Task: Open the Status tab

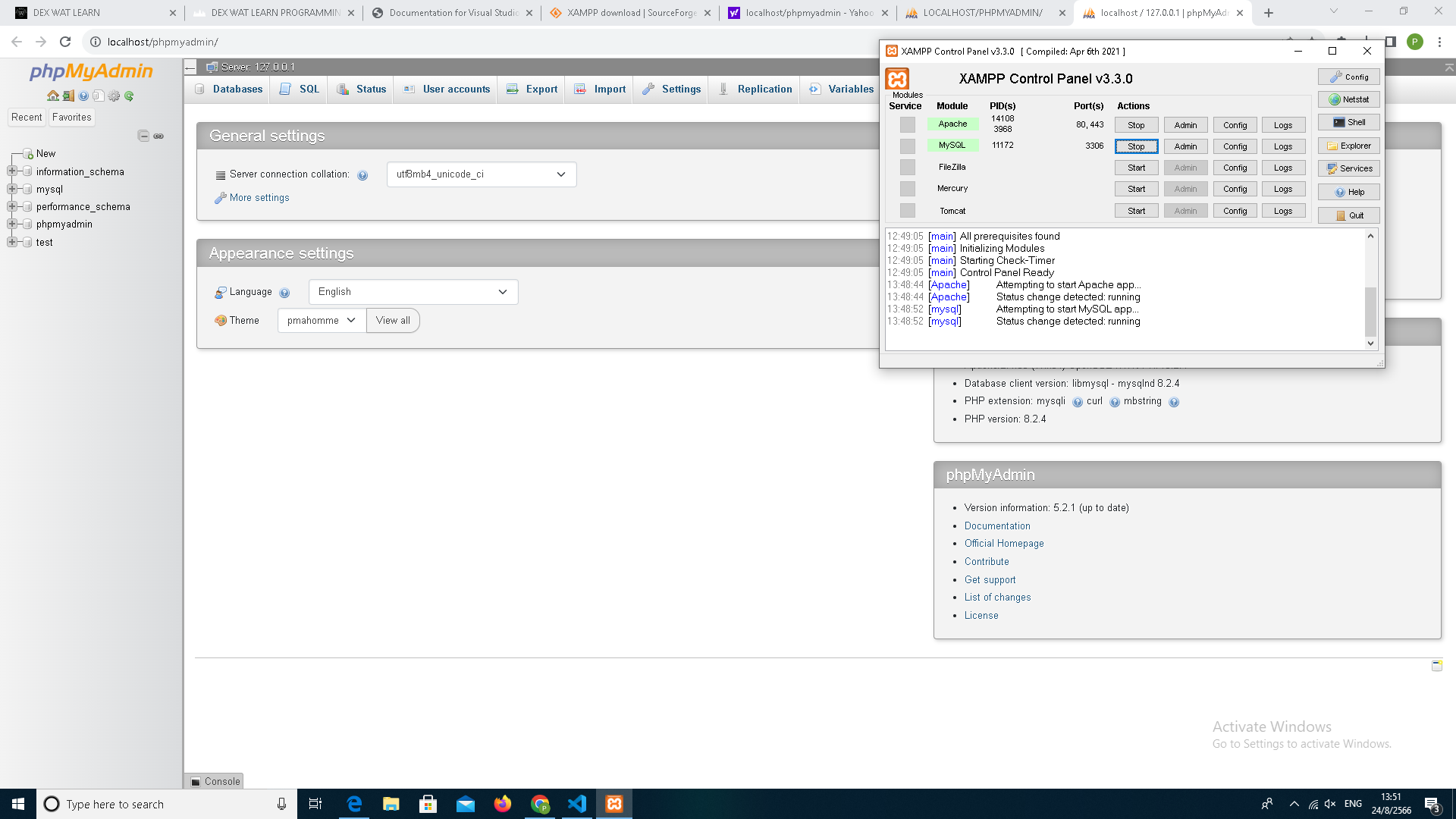Action: pyautogui.click(x=362, y=89)
